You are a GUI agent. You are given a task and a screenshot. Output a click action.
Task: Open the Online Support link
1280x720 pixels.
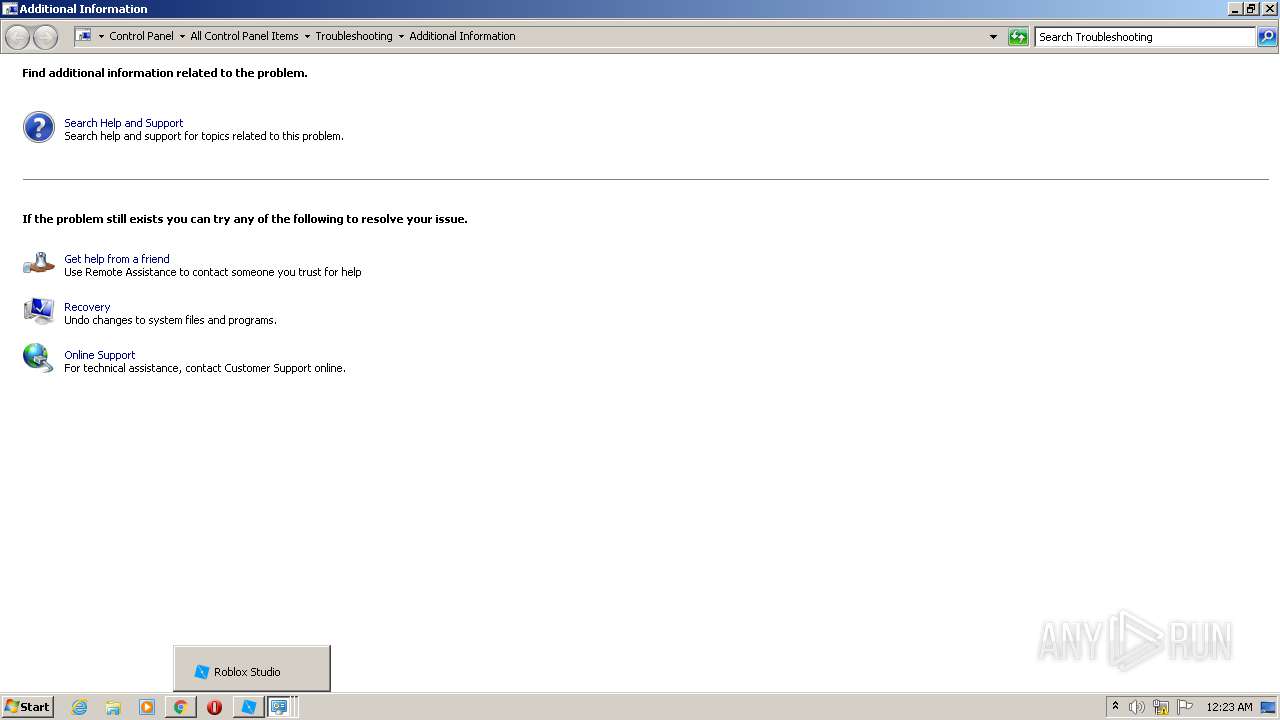(100, 355)
